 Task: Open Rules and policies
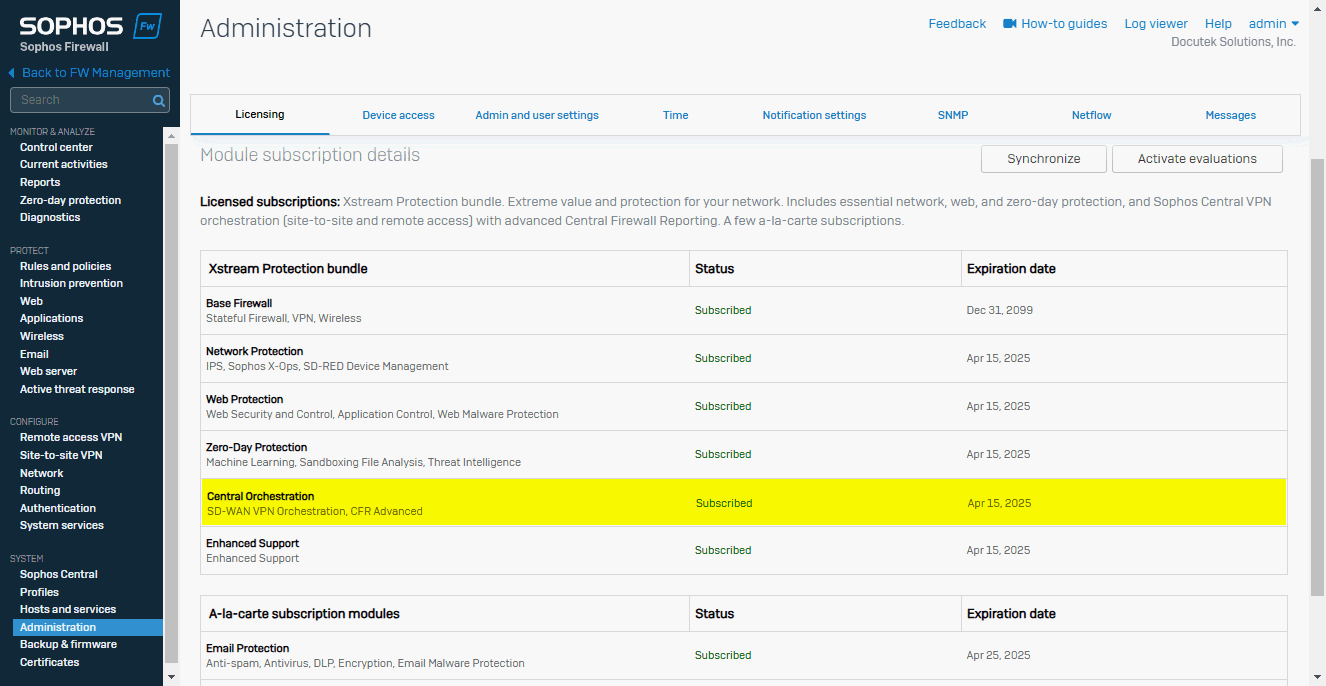click(x=66, y=266)
